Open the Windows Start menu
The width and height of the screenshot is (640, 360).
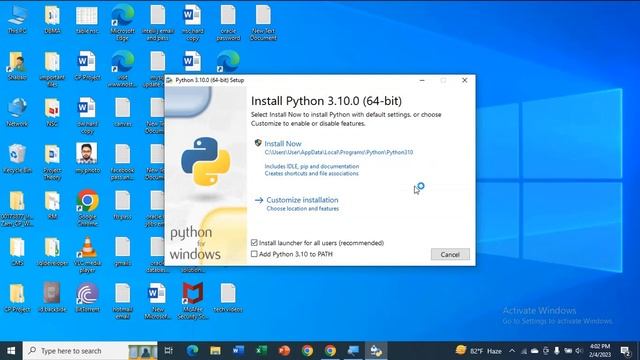(11, 351)
